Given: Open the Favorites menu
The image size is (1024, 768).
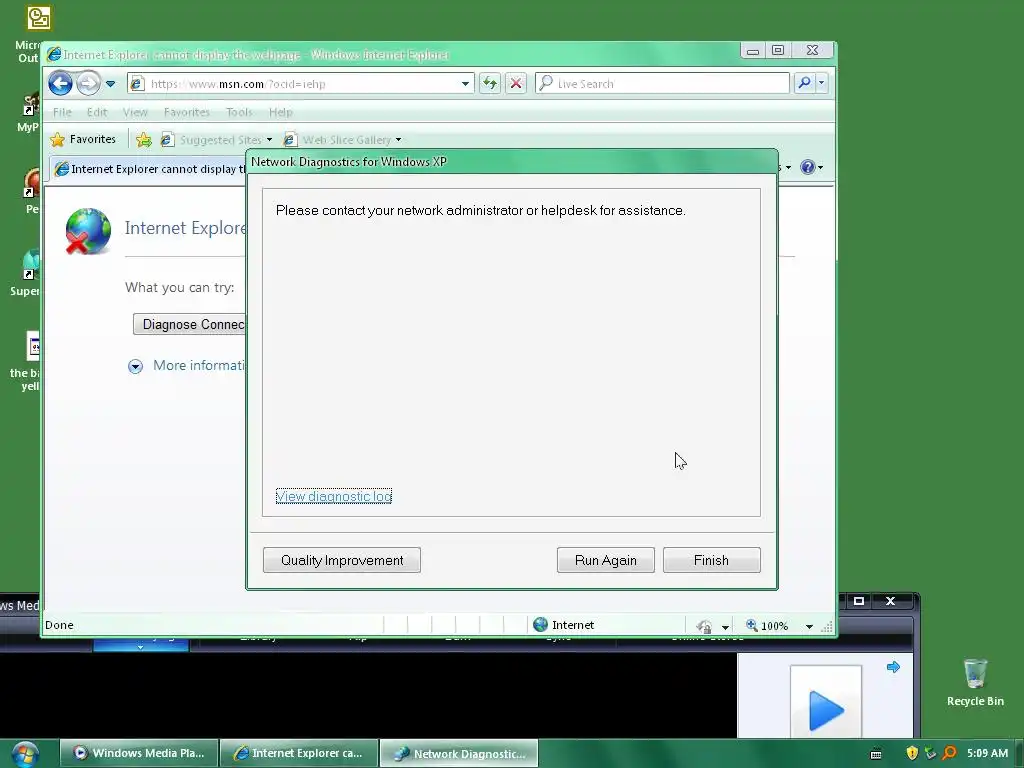Looking at the screenshot, I should tap(187, 112).
